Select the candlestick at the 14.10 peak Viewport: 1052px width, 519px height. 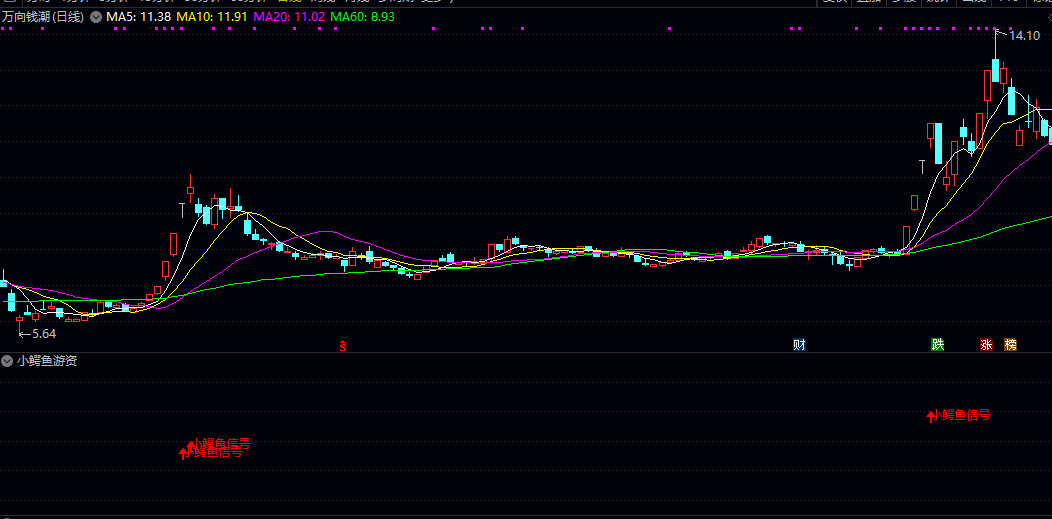pyautogui.click(x=996, y=70)
